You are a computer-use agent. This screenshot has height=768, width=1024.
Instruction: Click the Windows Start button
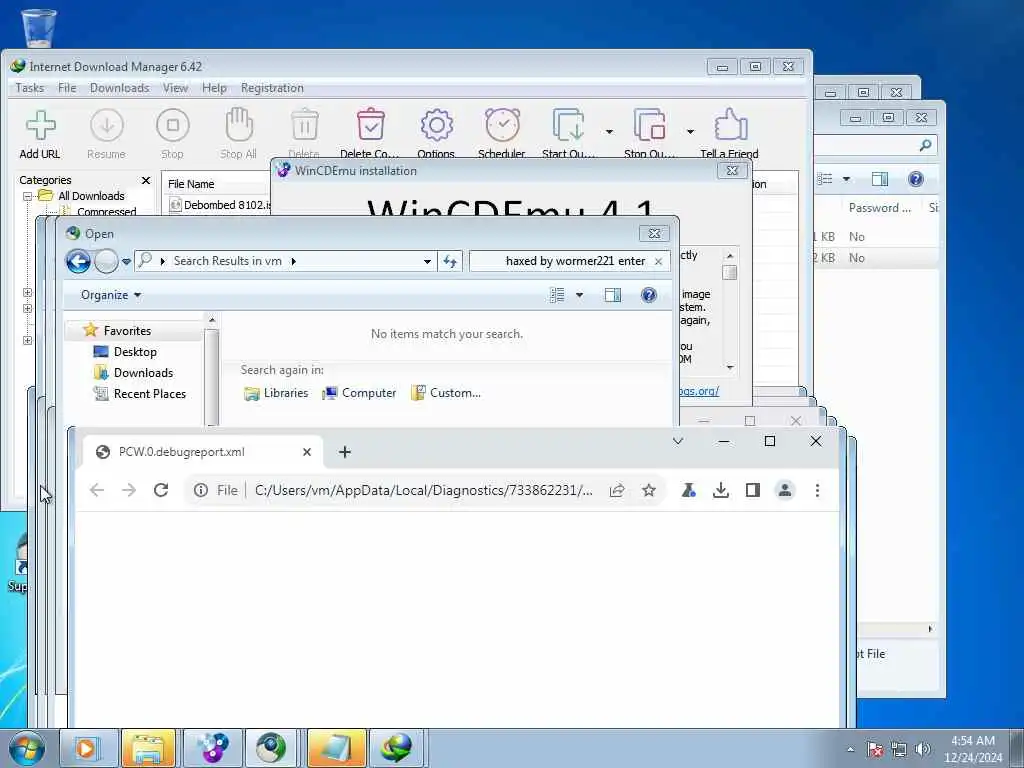tap(26, 748)
